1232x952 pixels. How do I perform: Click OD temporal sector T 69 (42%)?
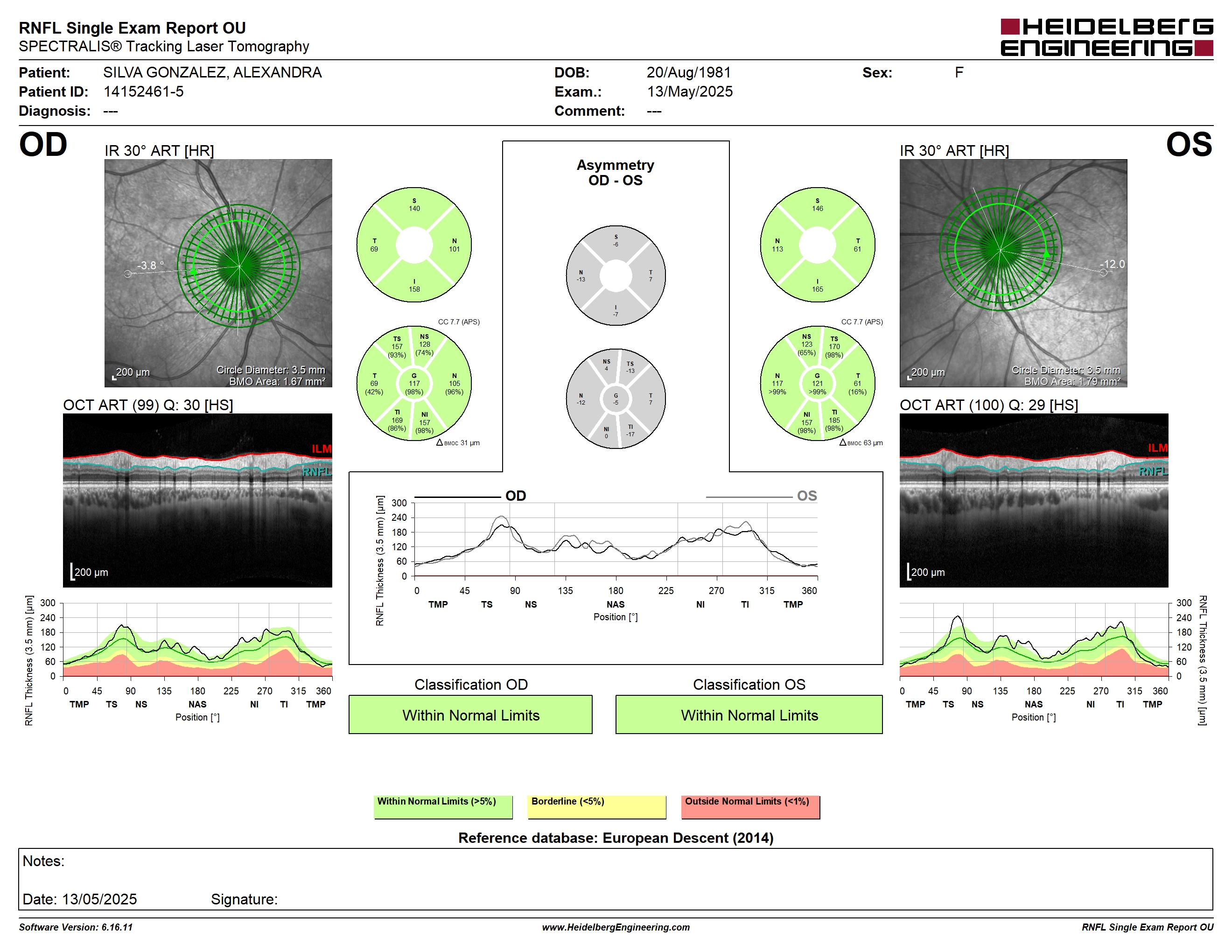pyautogui.click(x=374, y=384)
